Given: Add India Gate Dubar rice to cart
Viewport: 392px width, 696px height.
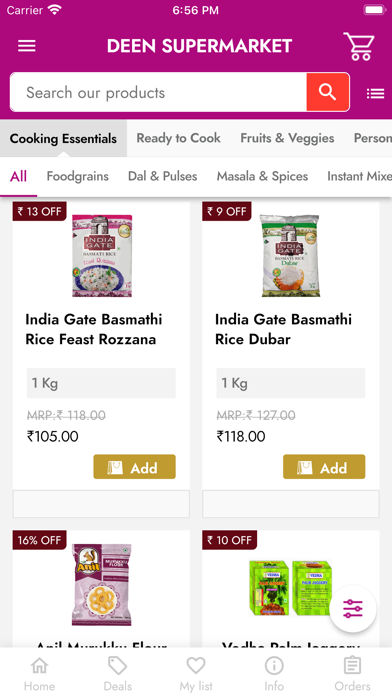Looking at the screenshot, I should click(324, 467).
